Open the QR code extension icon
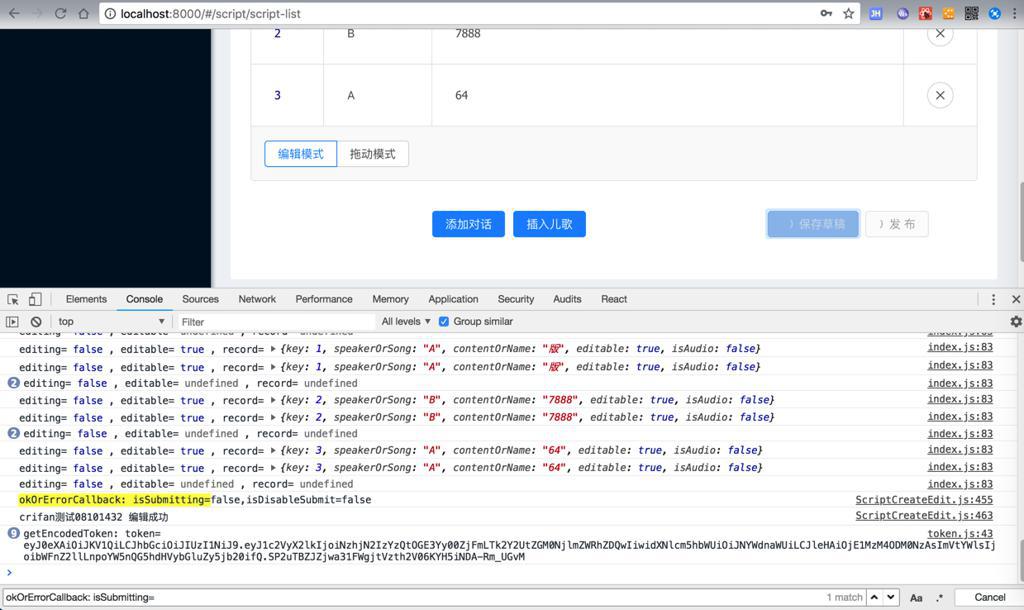The image size is (1024, 610). coord(971,13)
